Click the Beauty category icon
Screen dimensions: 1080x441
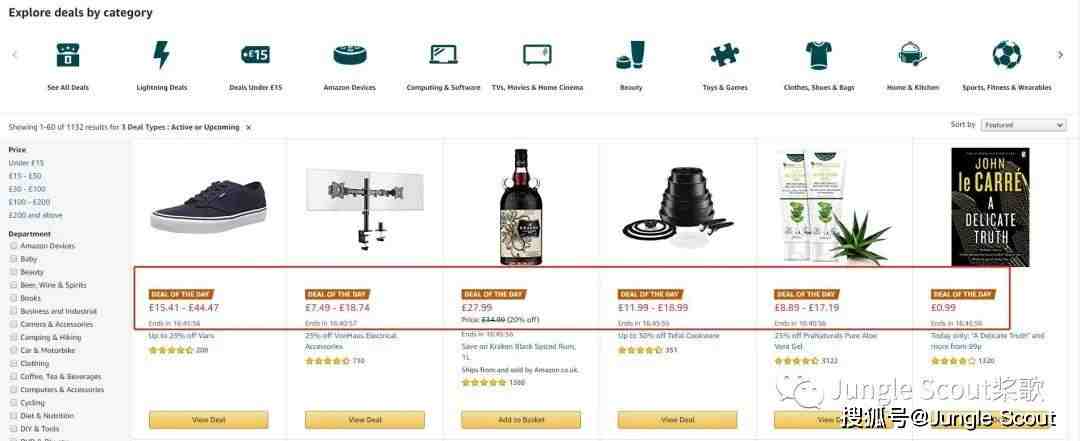click(x=631, y=54)
